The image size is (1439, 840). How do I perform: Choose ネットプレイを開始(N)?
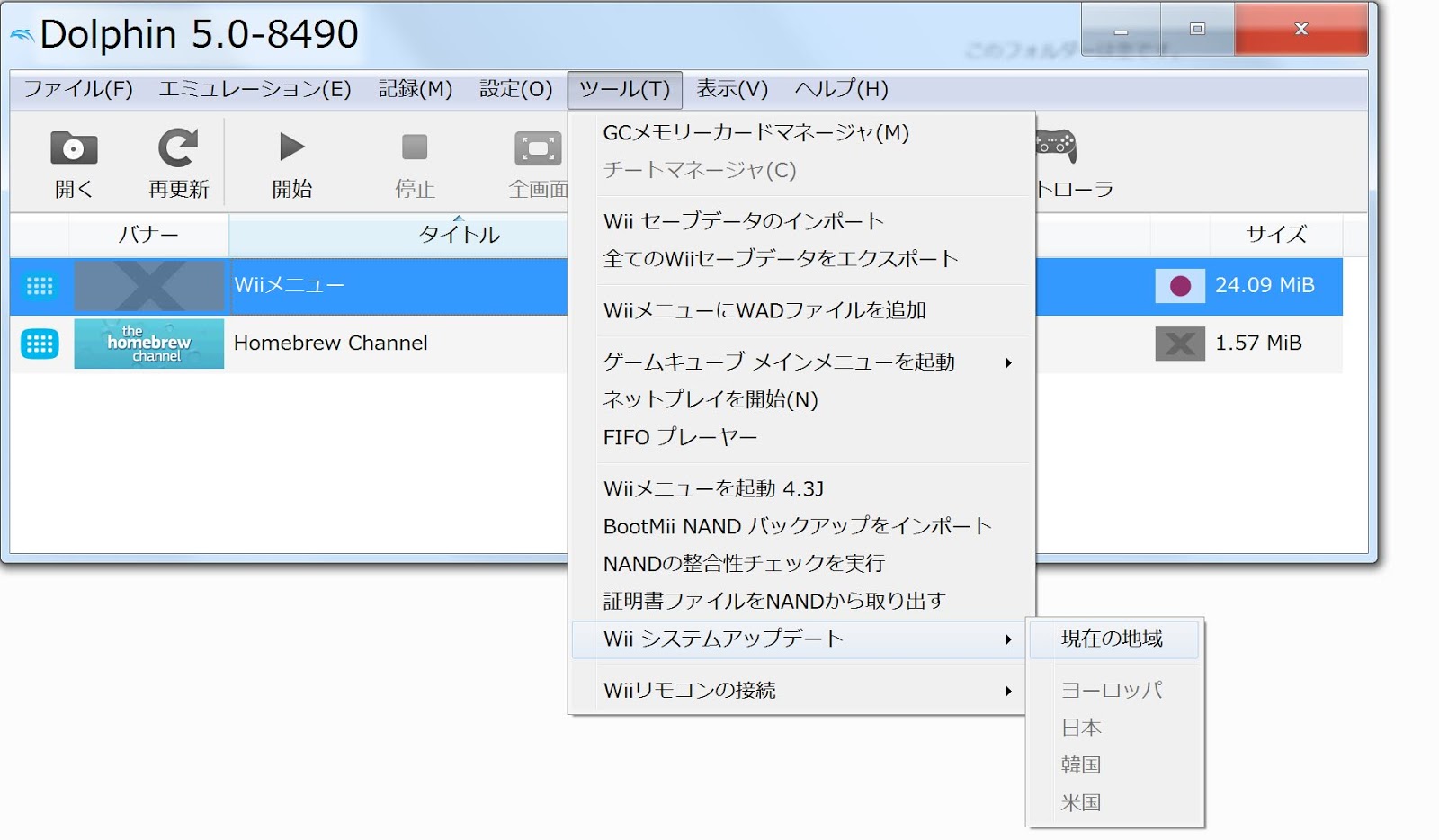[801, 399]
